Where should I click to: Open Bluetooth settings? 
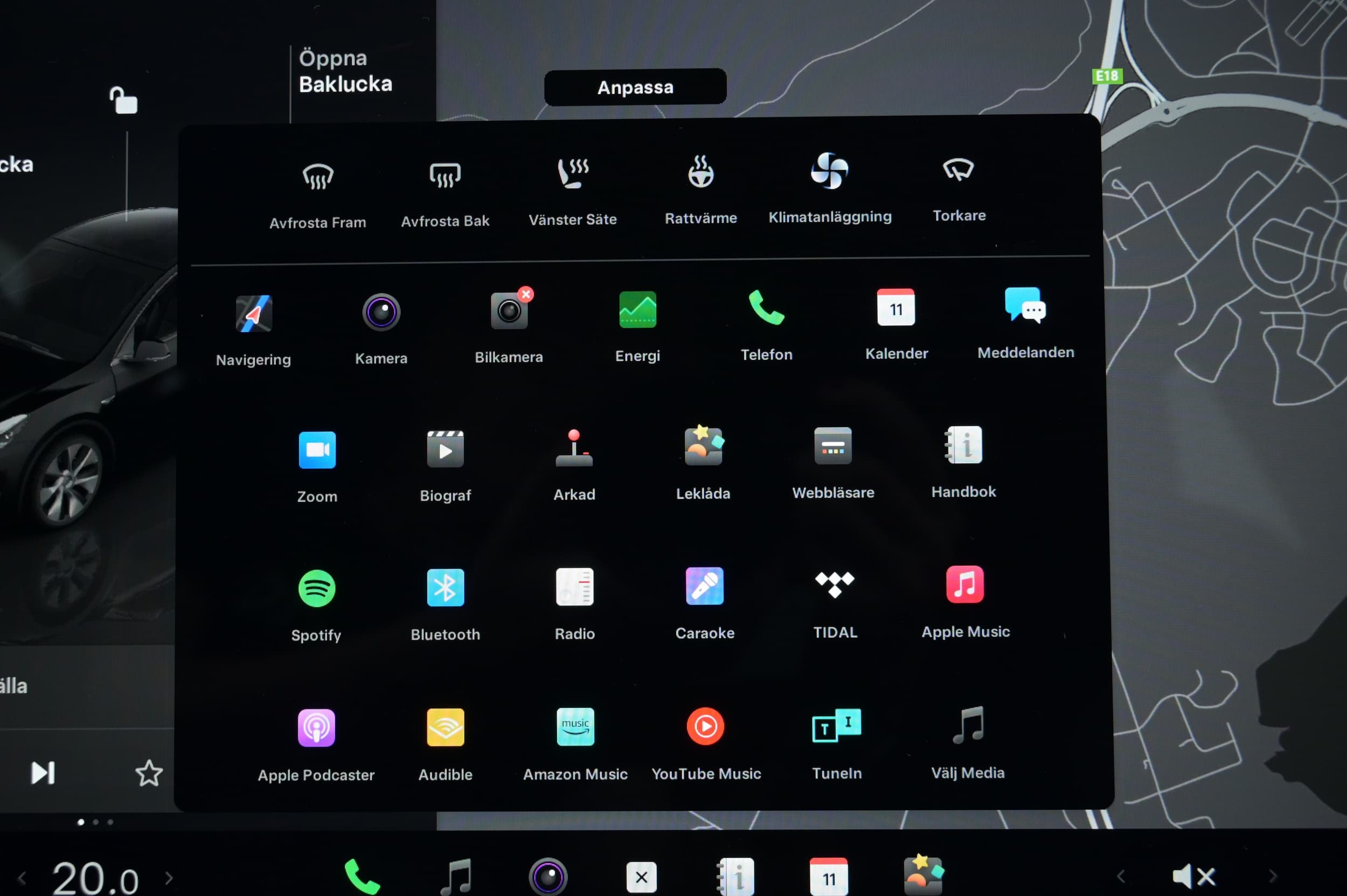446,587
